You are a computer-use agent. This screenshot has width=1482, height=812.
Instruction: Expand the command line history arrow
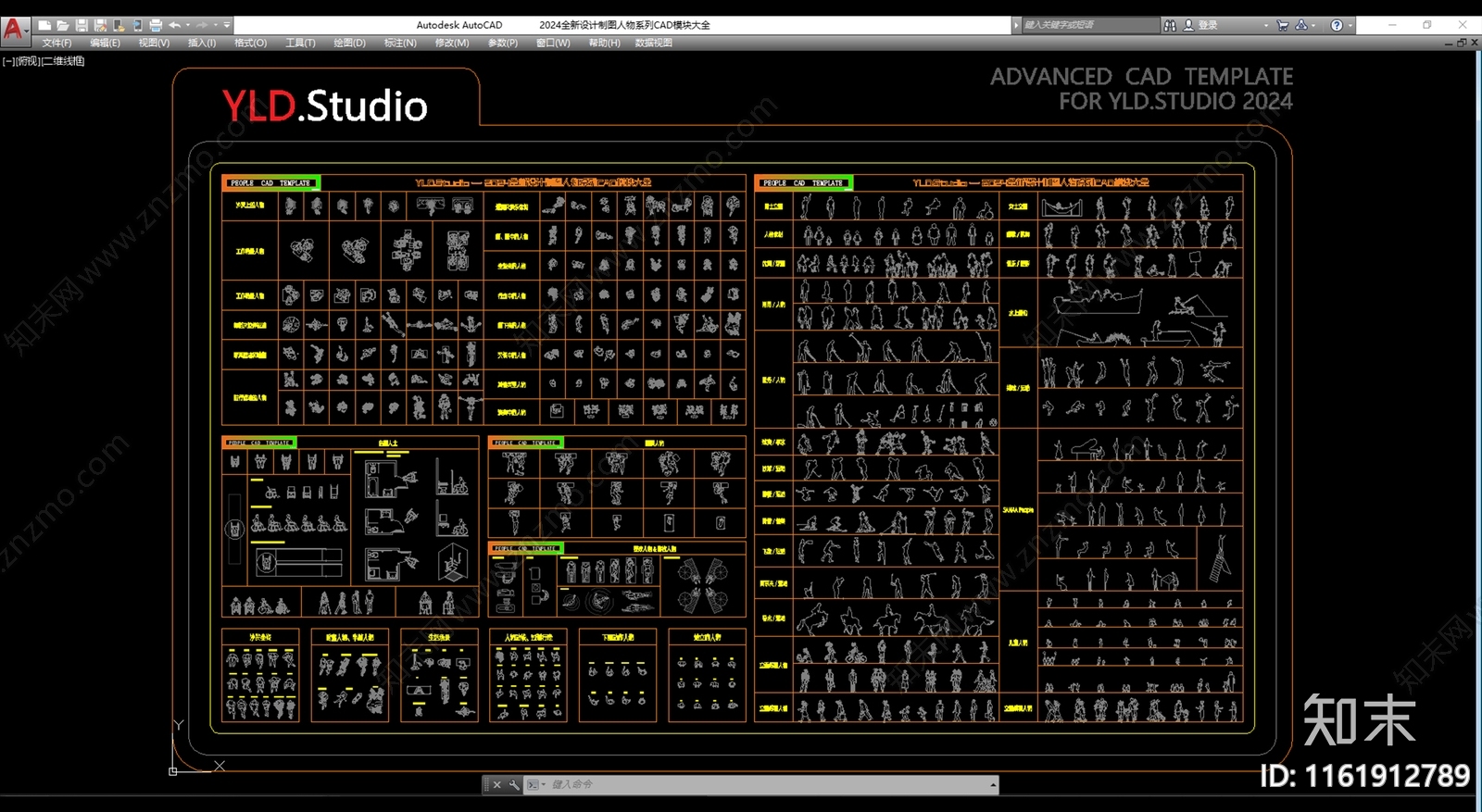(x=993, y=785)
